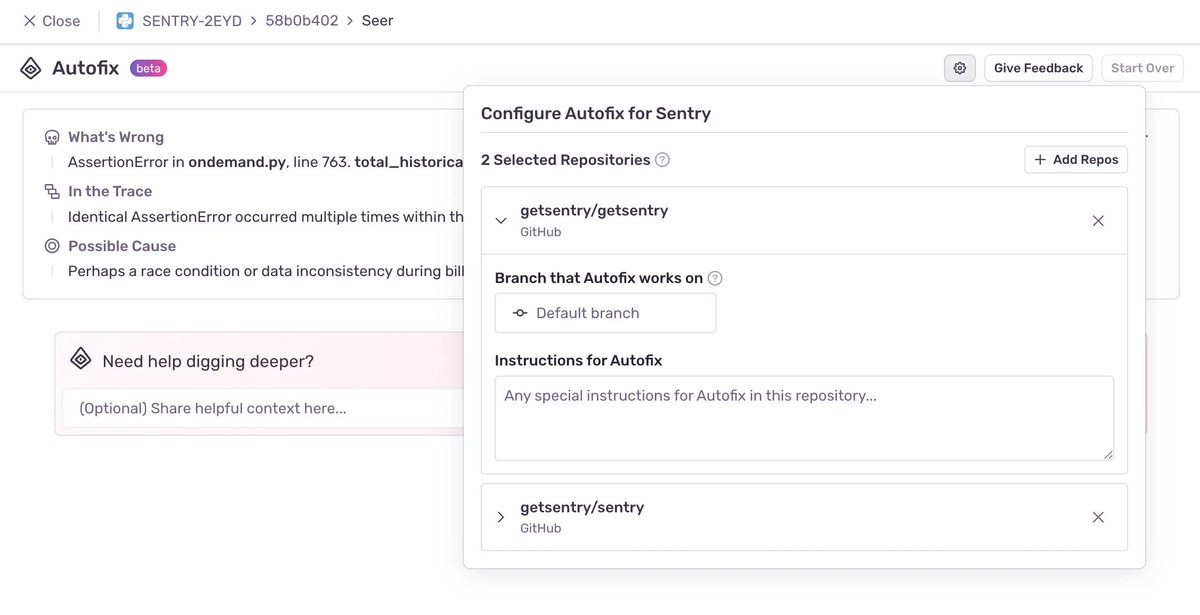Click the Add Repos button
The width and height of the screenshot is (1200, 615).
point(1075,159)
